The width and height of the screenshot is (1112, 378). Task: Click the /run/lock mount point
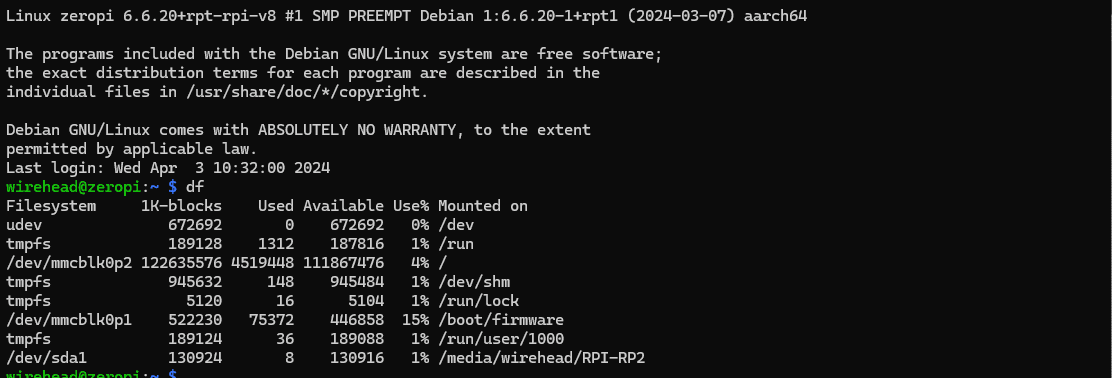click(478, 301)
